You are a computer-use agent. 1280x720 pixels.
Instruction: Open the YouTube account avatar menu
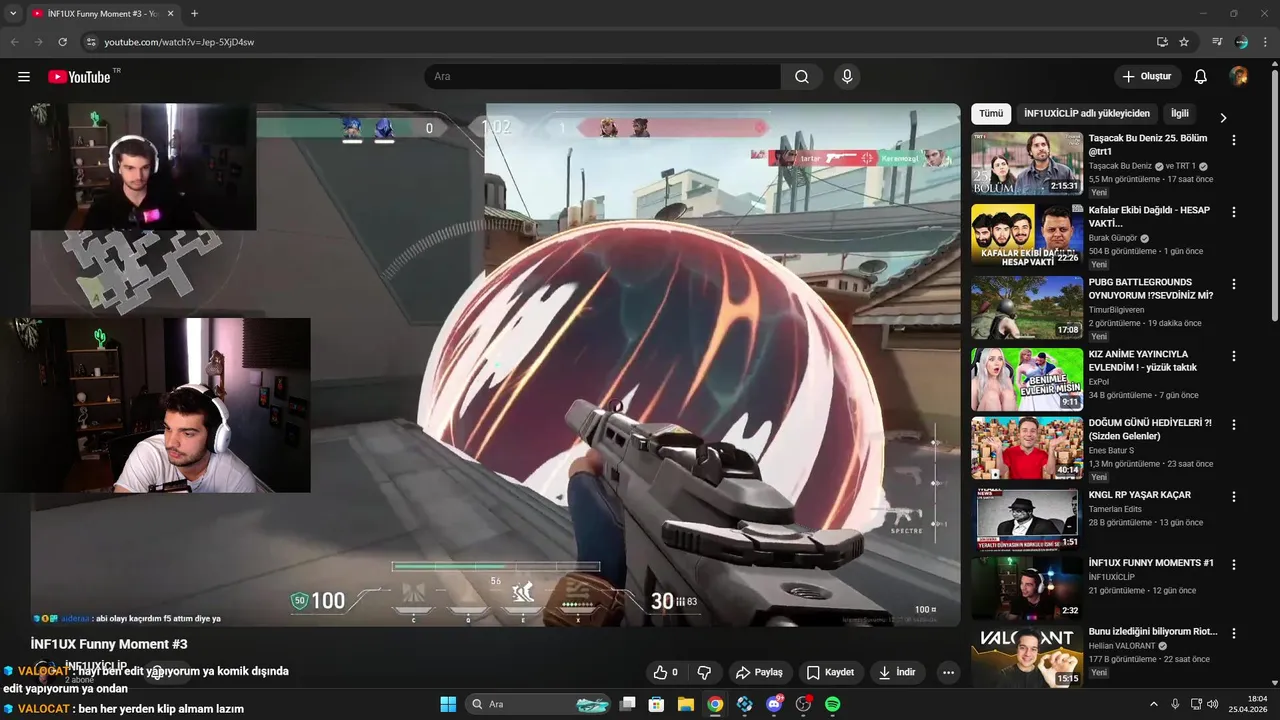(x=1239, y=77)
